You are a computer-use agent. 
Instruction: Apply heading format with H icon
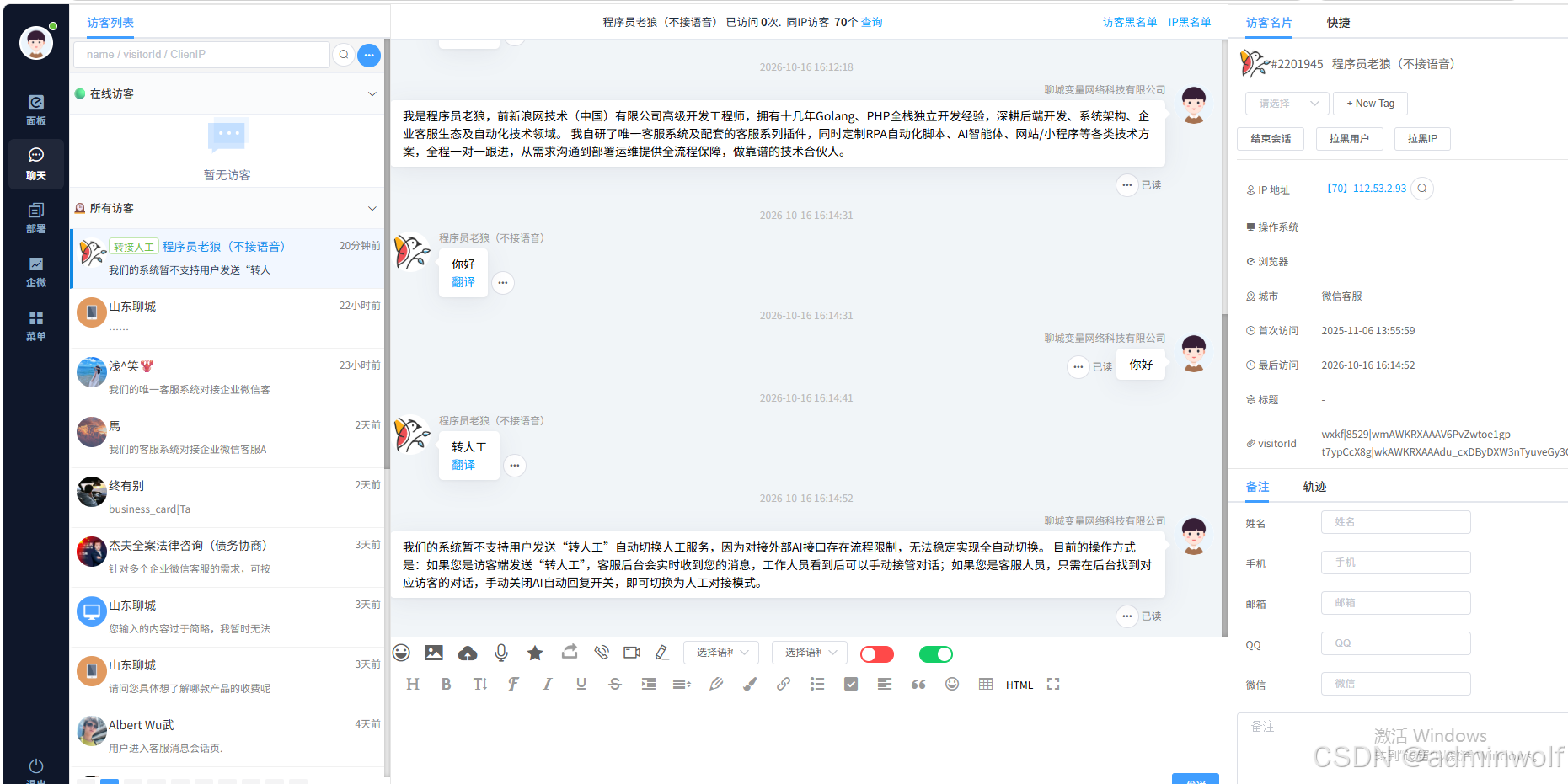(413, 685)
